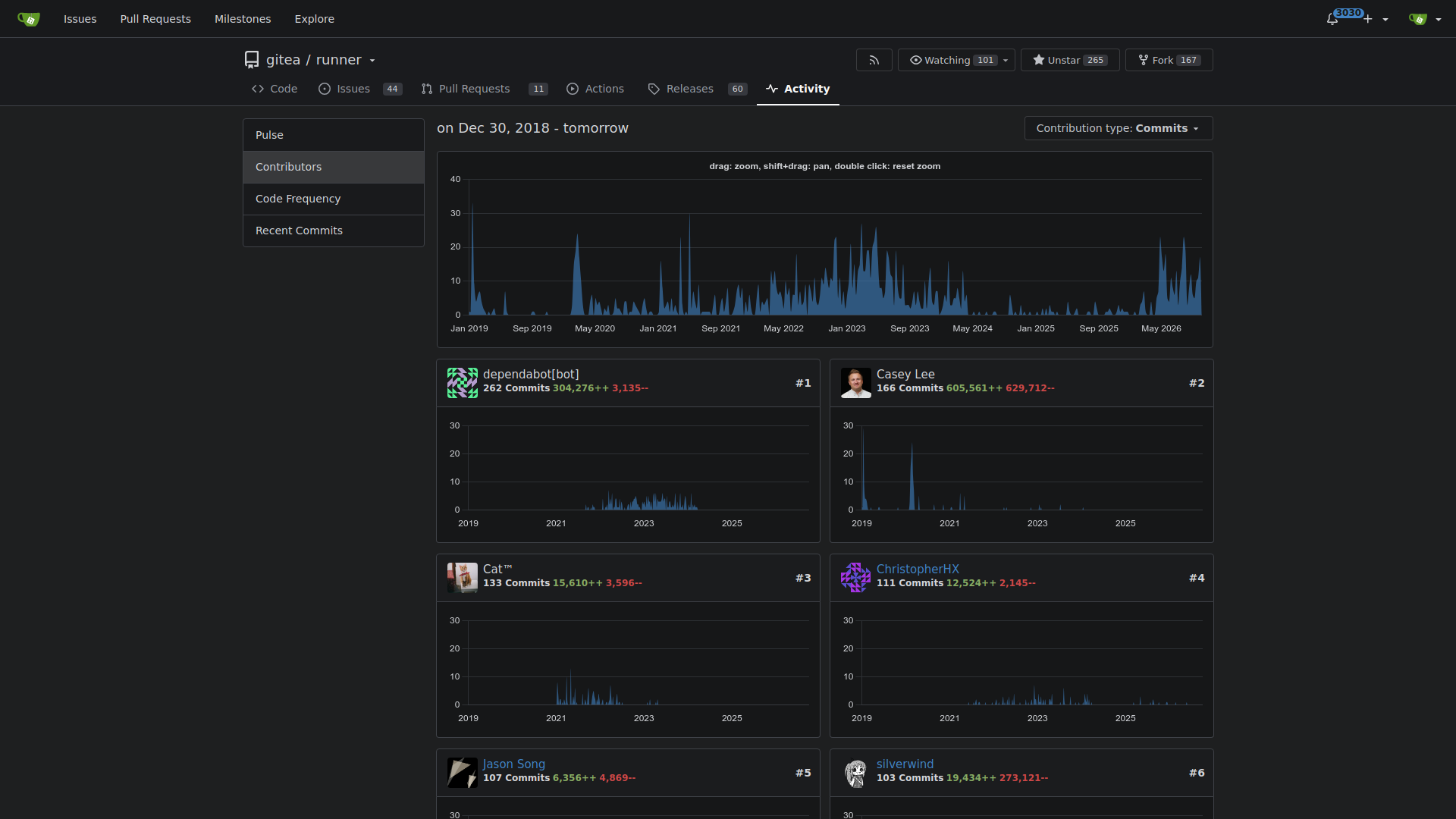Image resolution: width=1456 pixels, height=819 pixels.
Task: Click the dependabot[bot] commits chart
Action: (629, 474)
